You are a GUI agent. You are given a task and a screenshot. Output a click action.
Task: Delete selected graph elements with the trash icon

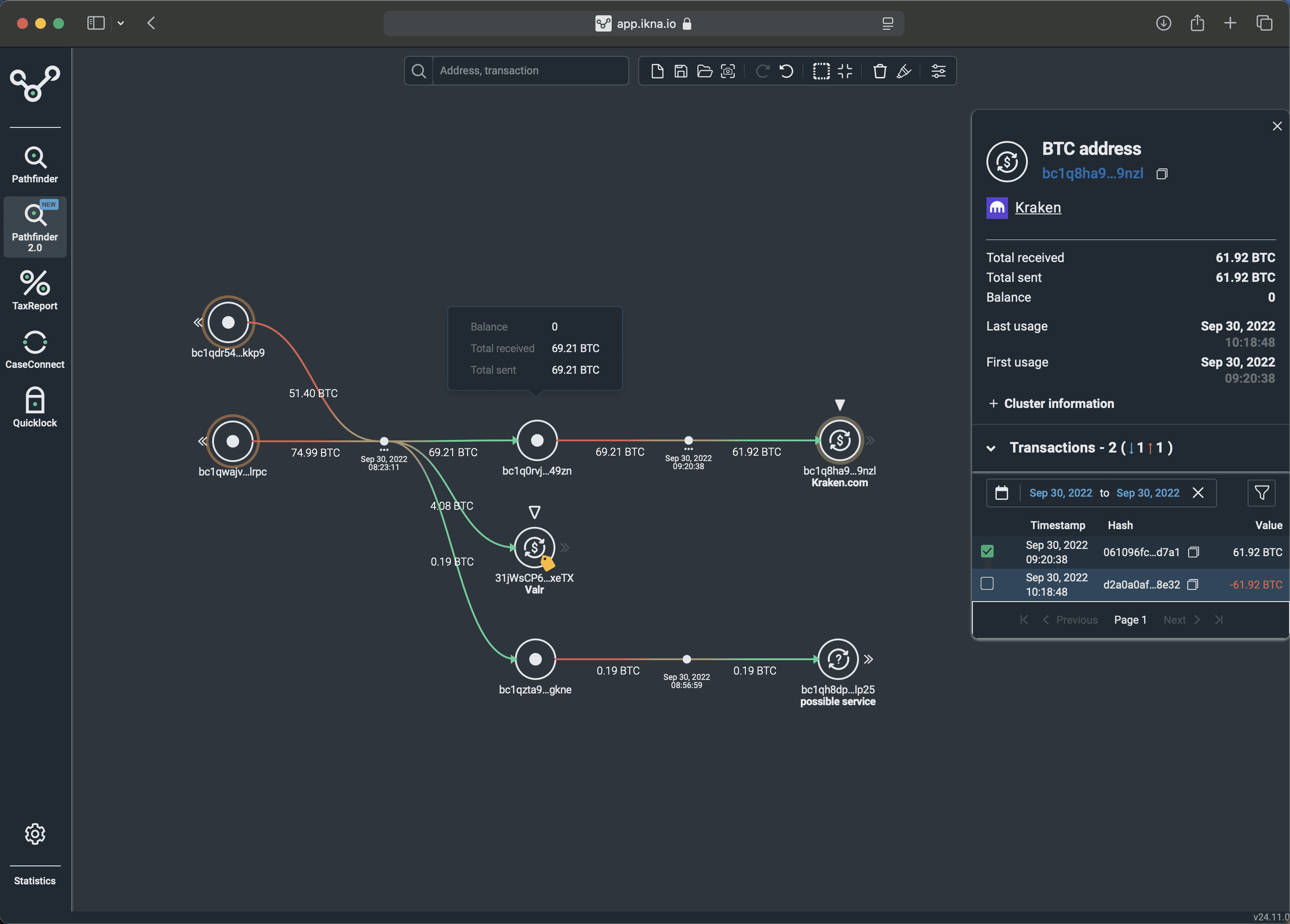click(880, 71)
